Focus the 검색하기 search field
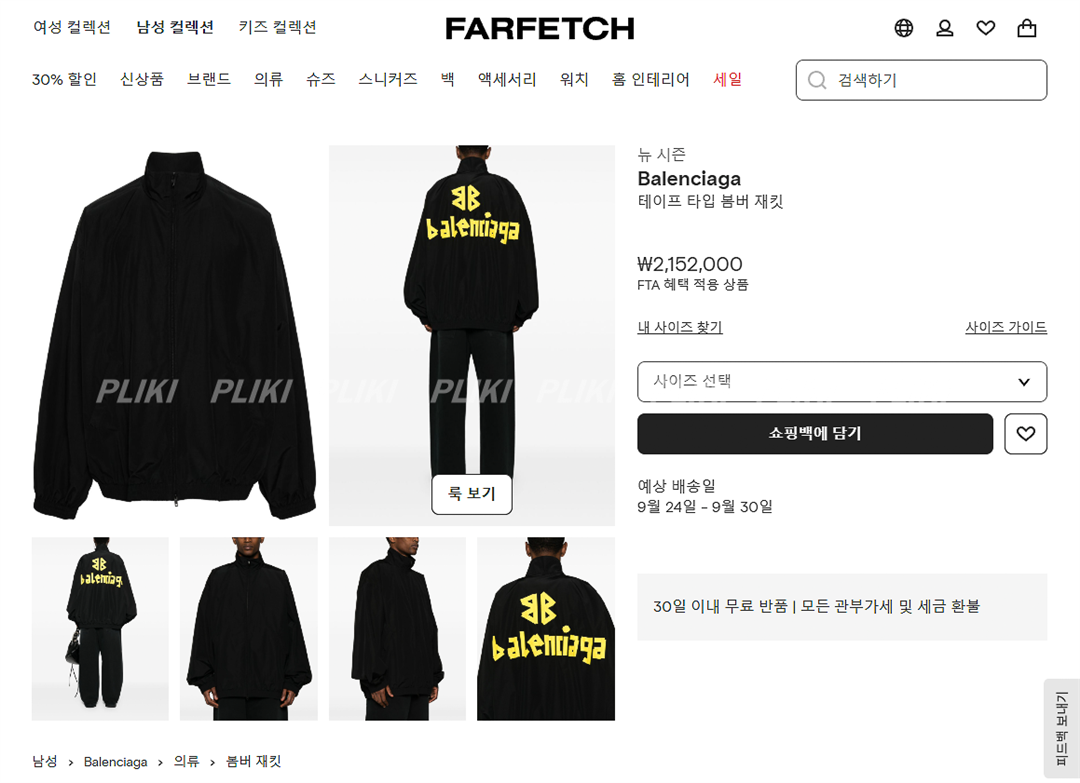Image resolution: width=1080 pixels, height=783 pixels. click(922, 80)
